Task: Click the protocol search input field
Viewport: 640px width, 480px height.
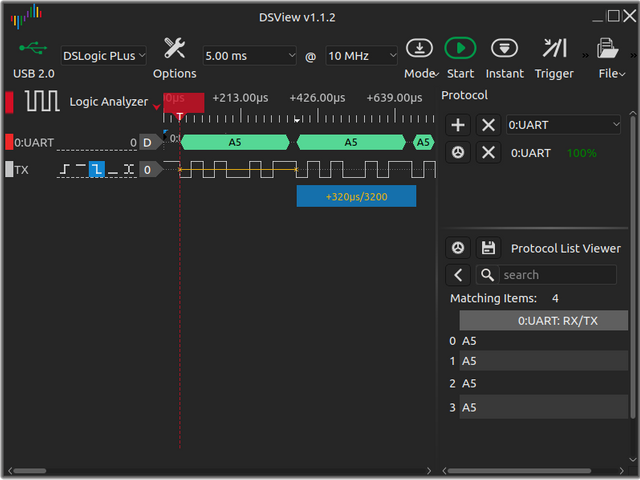Action: click(x=560, y=275)
